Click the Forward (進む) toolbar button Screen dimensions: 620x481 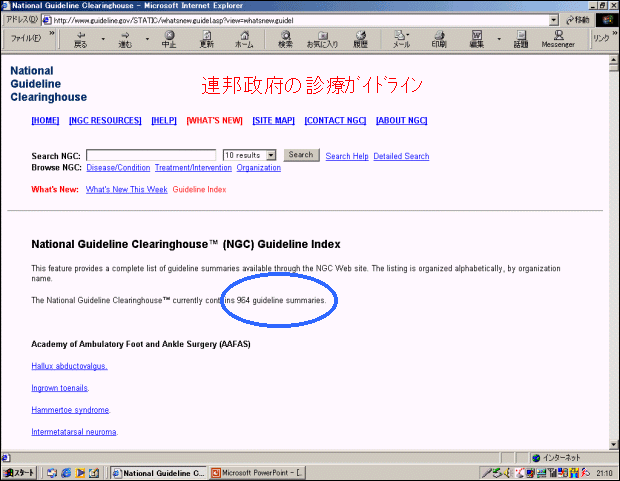click(125, 39)
